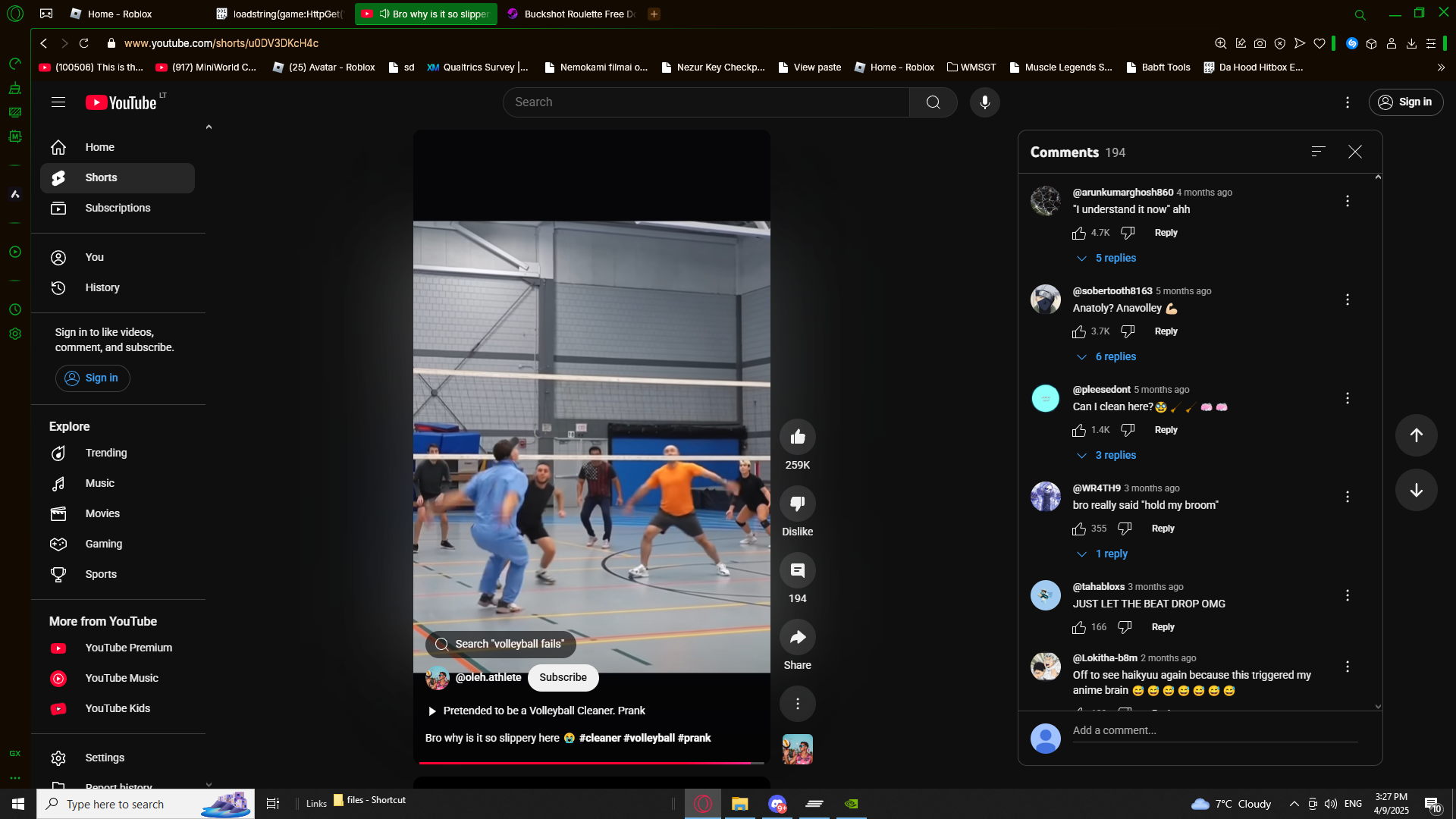Click Search "volleyball fails" suggestion chip

[x=500, y=644]
